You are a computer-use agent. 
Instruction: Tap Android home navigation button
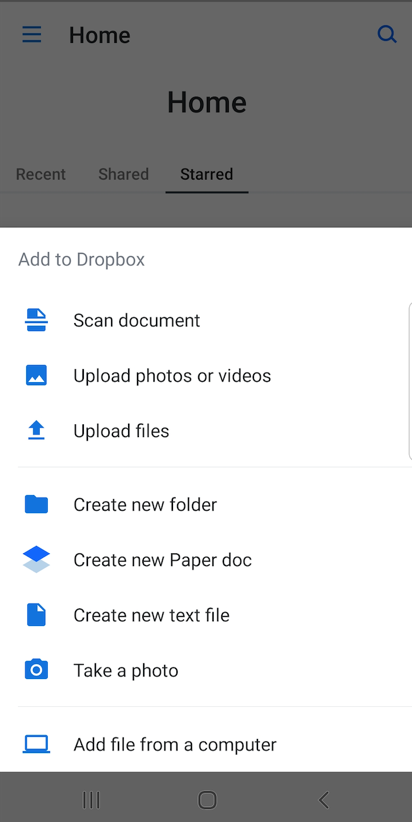[x=207, y=800]
